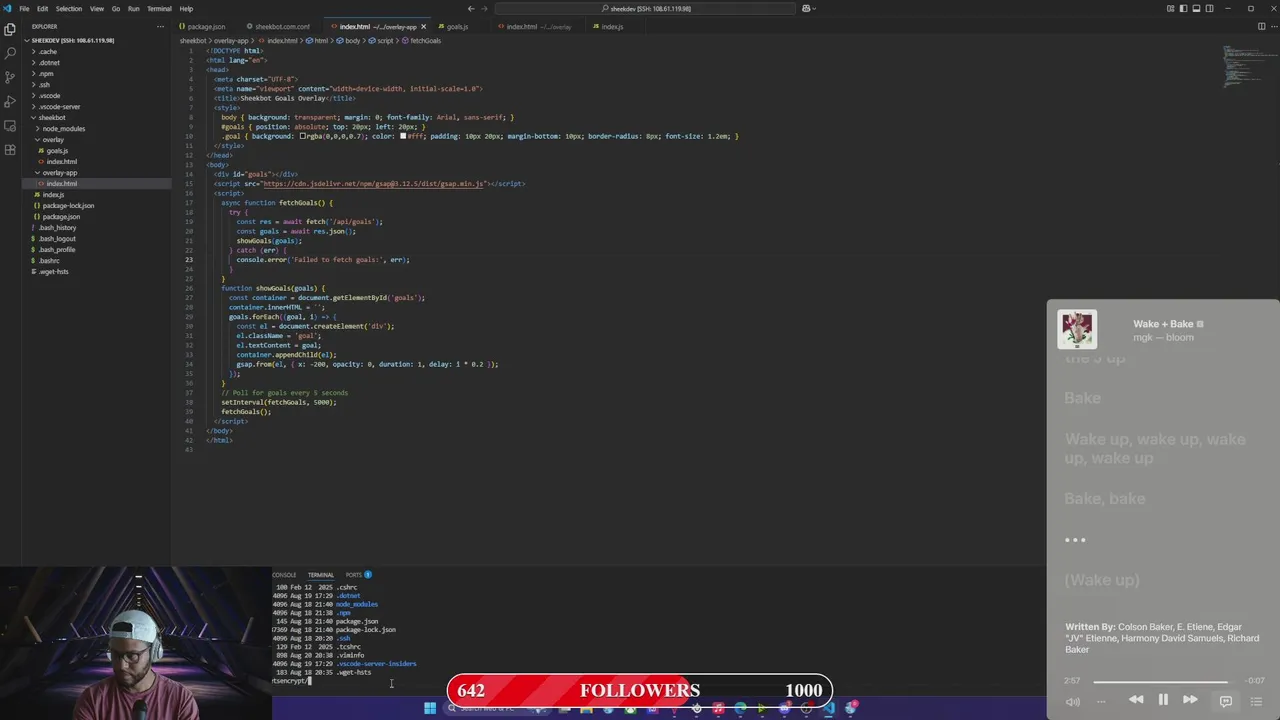Go to previous track in music player
Image resolution: width=1280 pixels, height=720 pixels.
[x=1136, y=700]
